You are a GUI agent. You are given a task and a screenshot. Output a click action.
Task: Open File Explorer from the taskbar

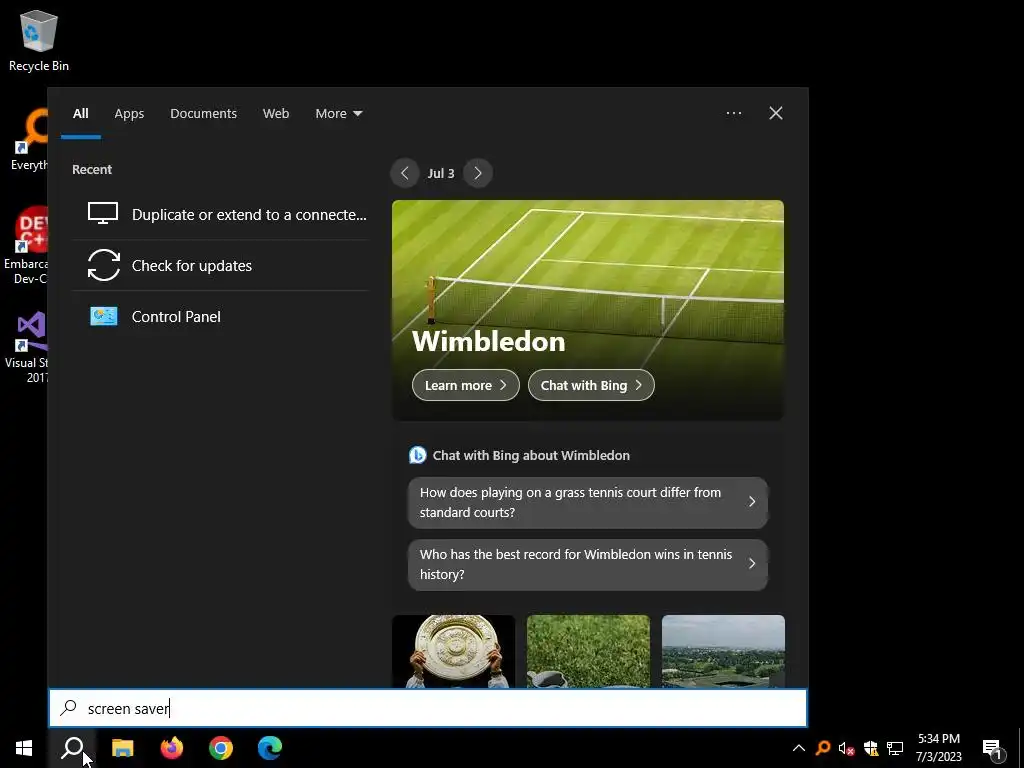(122, 748)
